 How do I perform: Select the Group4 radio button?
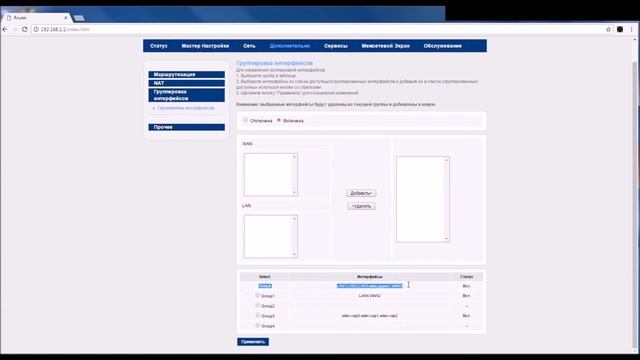(258, 325)
